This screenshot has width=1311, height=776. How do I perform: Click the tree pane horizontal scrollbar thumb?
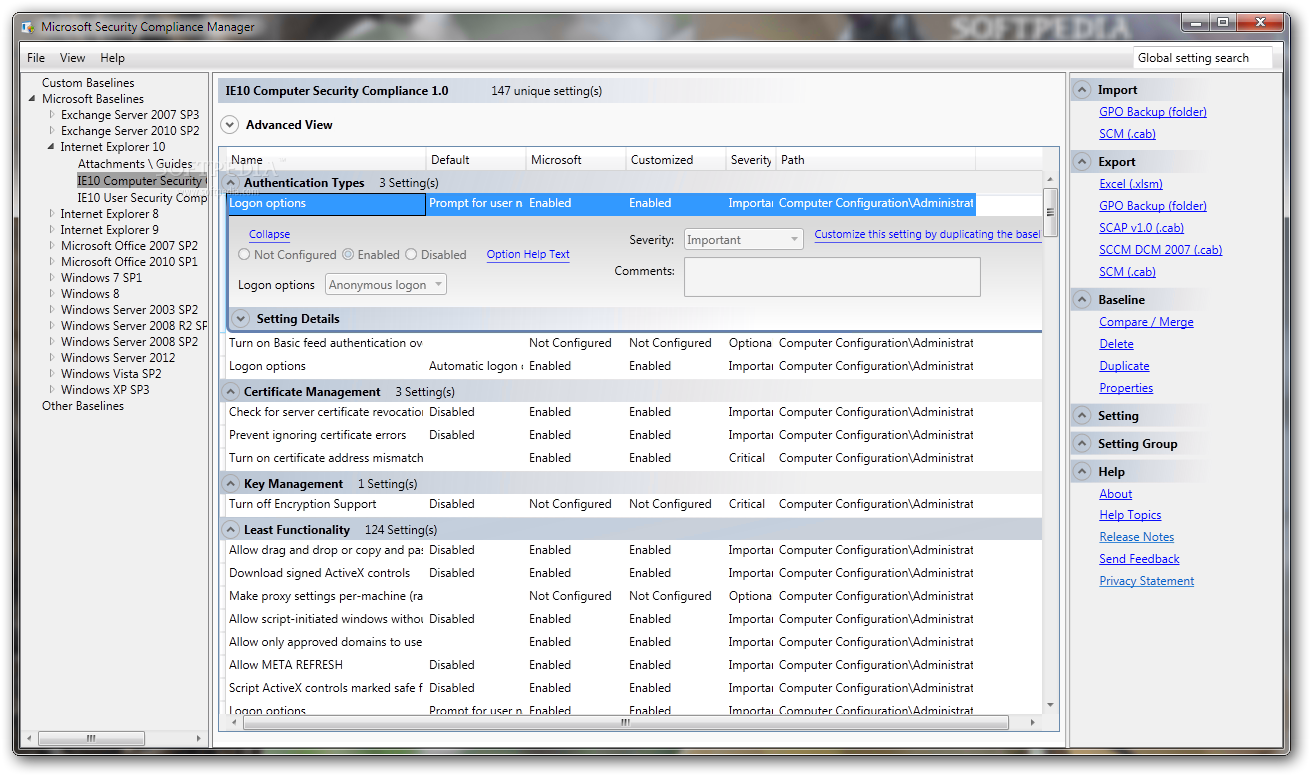click(91, 739)
